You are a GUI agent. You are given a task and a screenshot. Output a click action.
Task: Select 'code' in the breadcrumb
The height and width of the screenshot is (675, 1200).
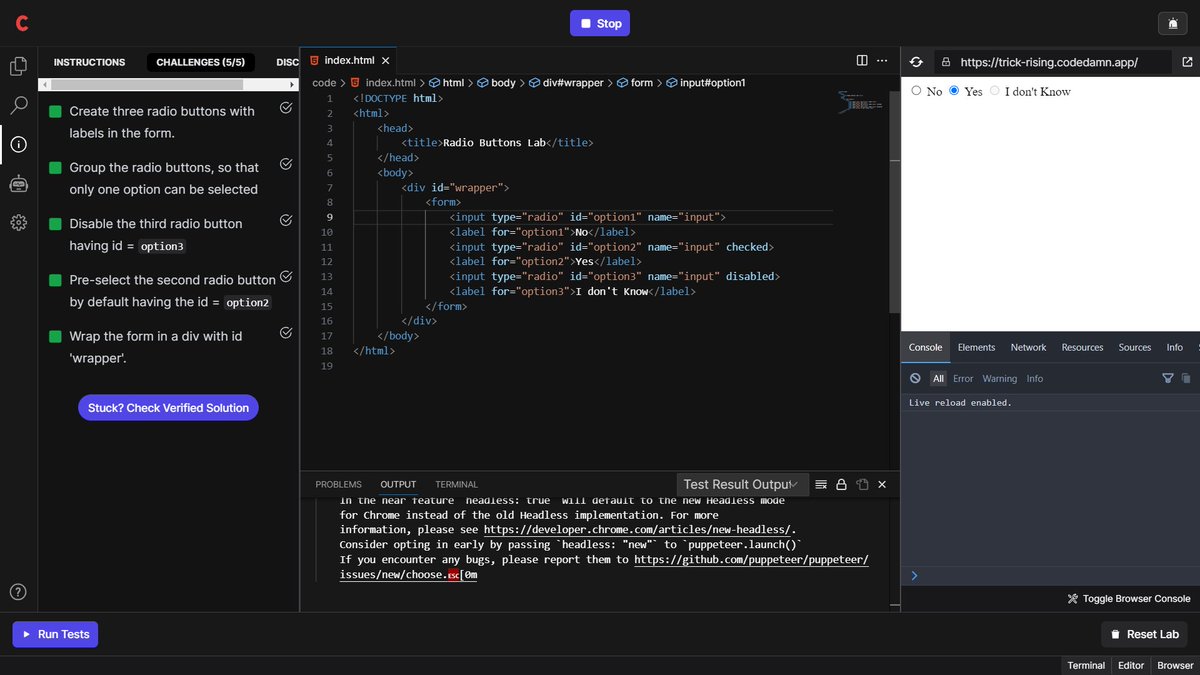(324, 83)
